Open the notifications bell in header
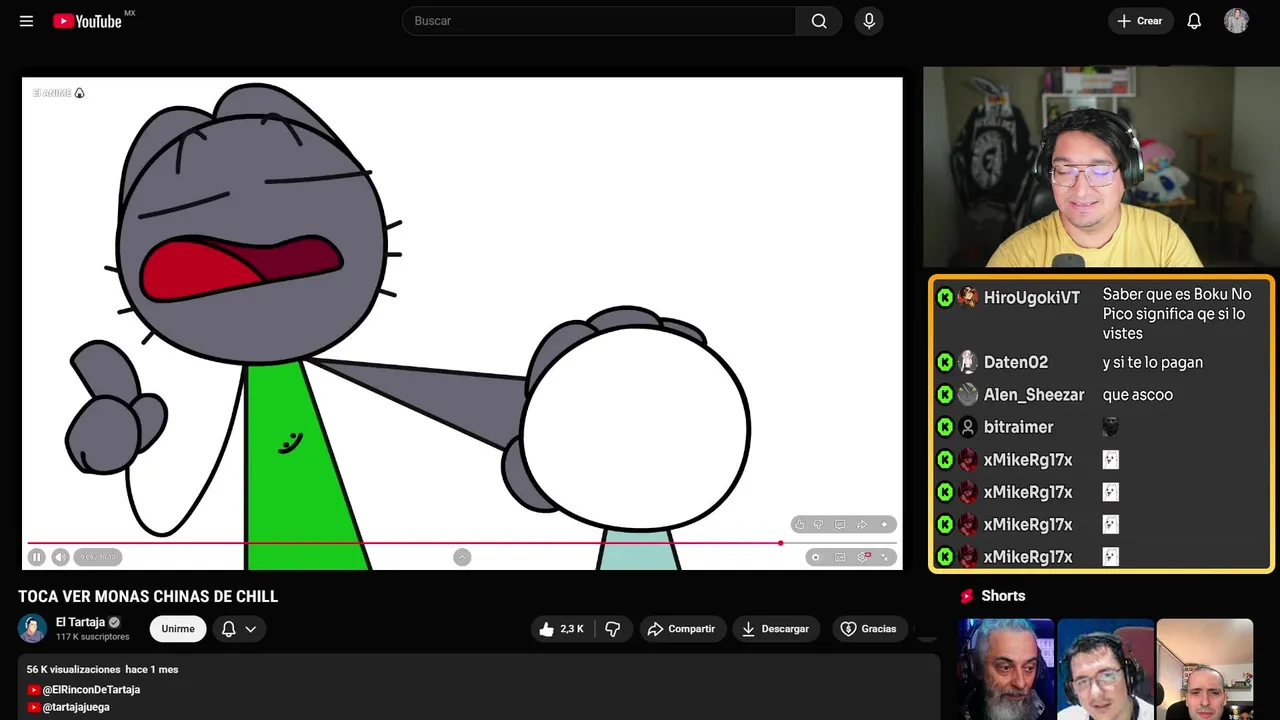Viewport: 1280px width, 720px height. pos(1194,21)
